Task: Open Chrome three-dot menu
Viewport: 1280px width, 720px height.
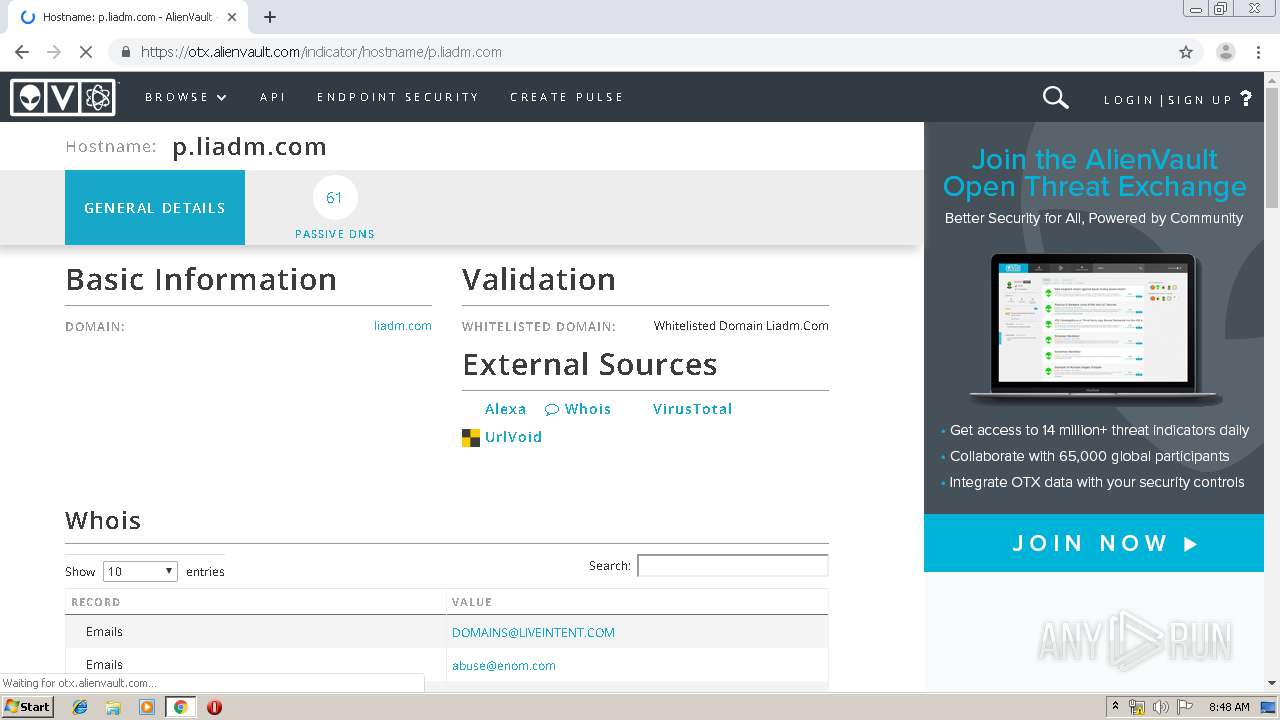Action: [x=1258, y=52]
